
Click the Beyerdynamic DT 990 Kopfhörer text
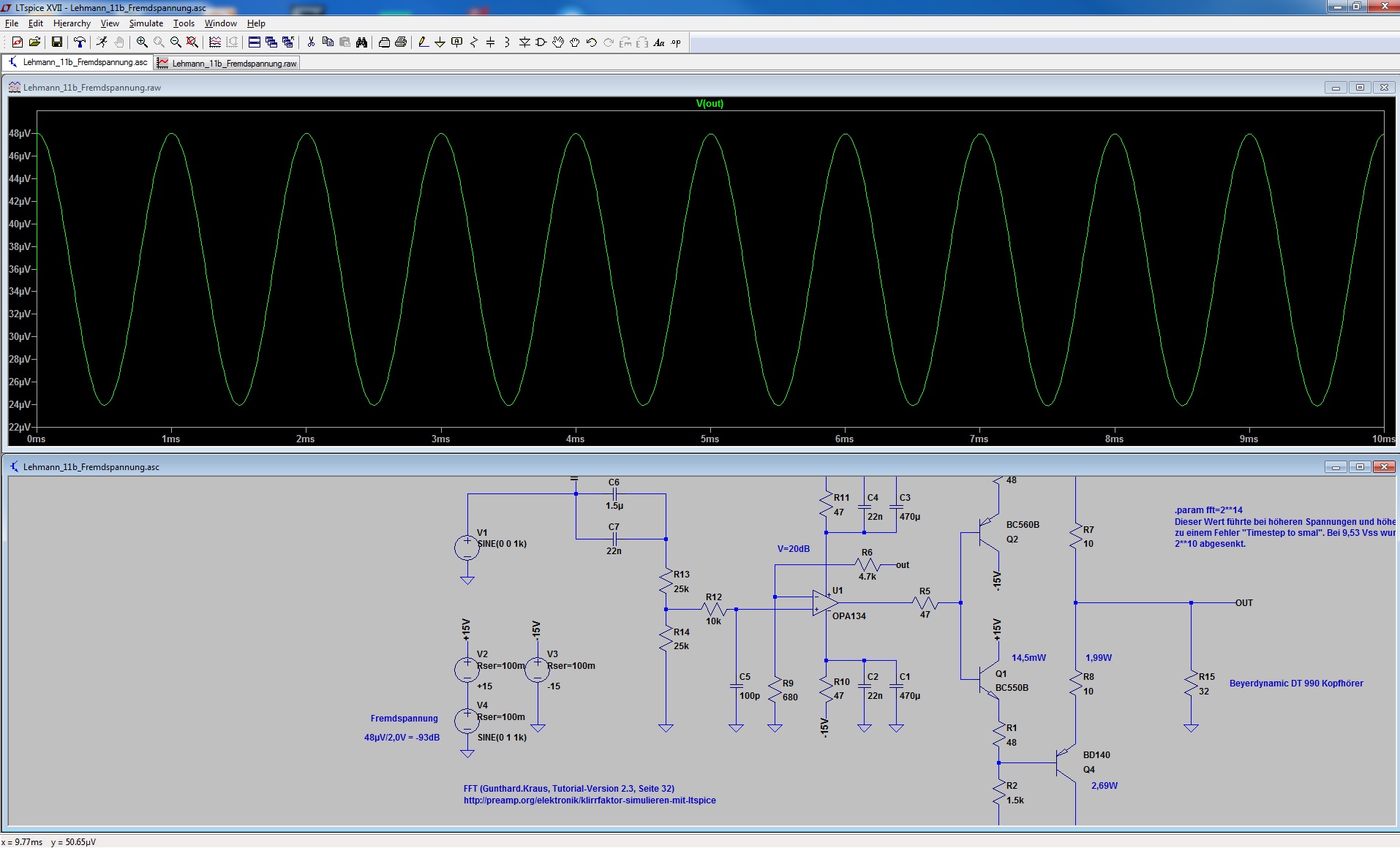pos(1296,684)
